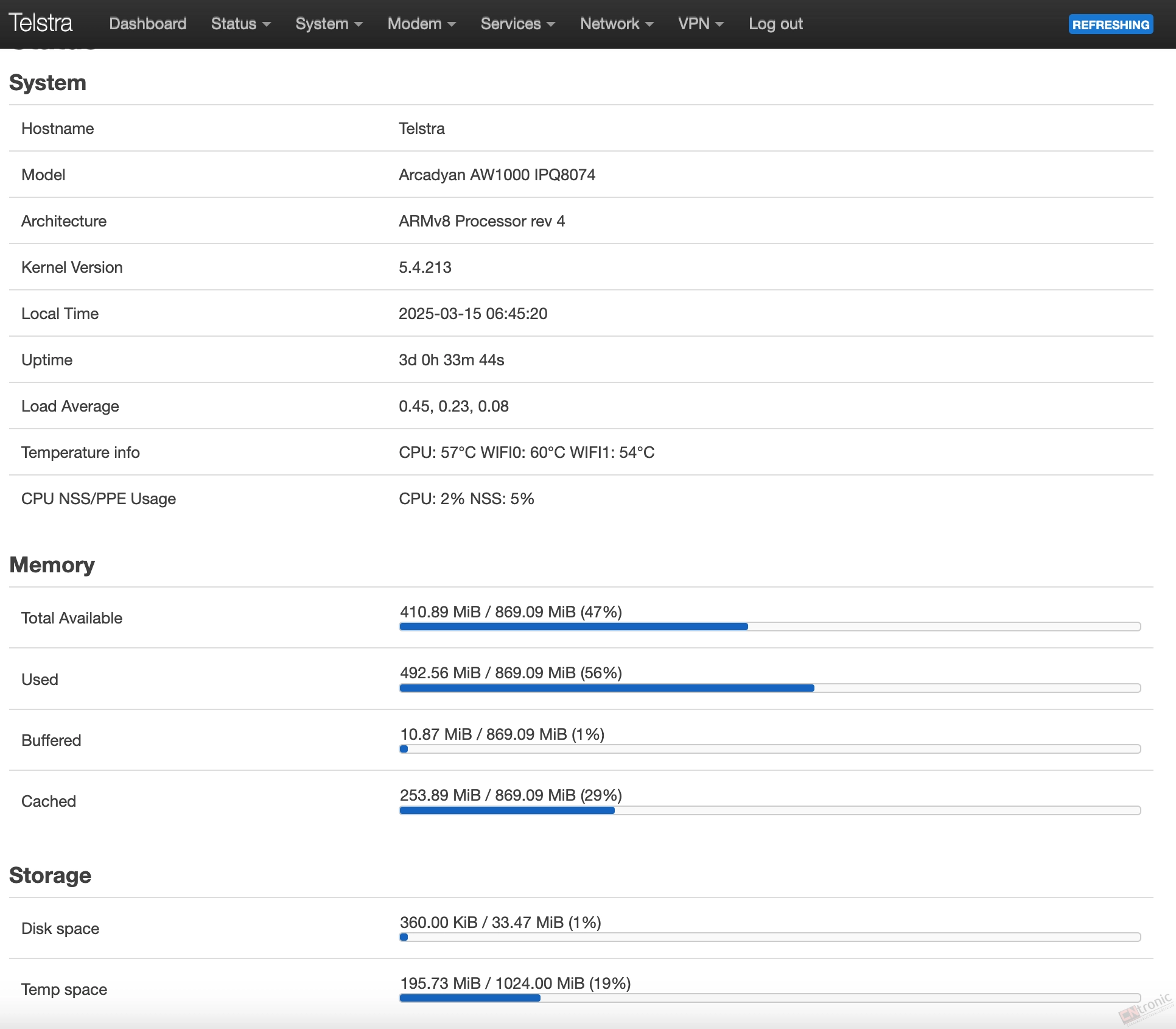
Task: Click the Memory section heading
Action: pyautogui.click(x=52, y=565)
